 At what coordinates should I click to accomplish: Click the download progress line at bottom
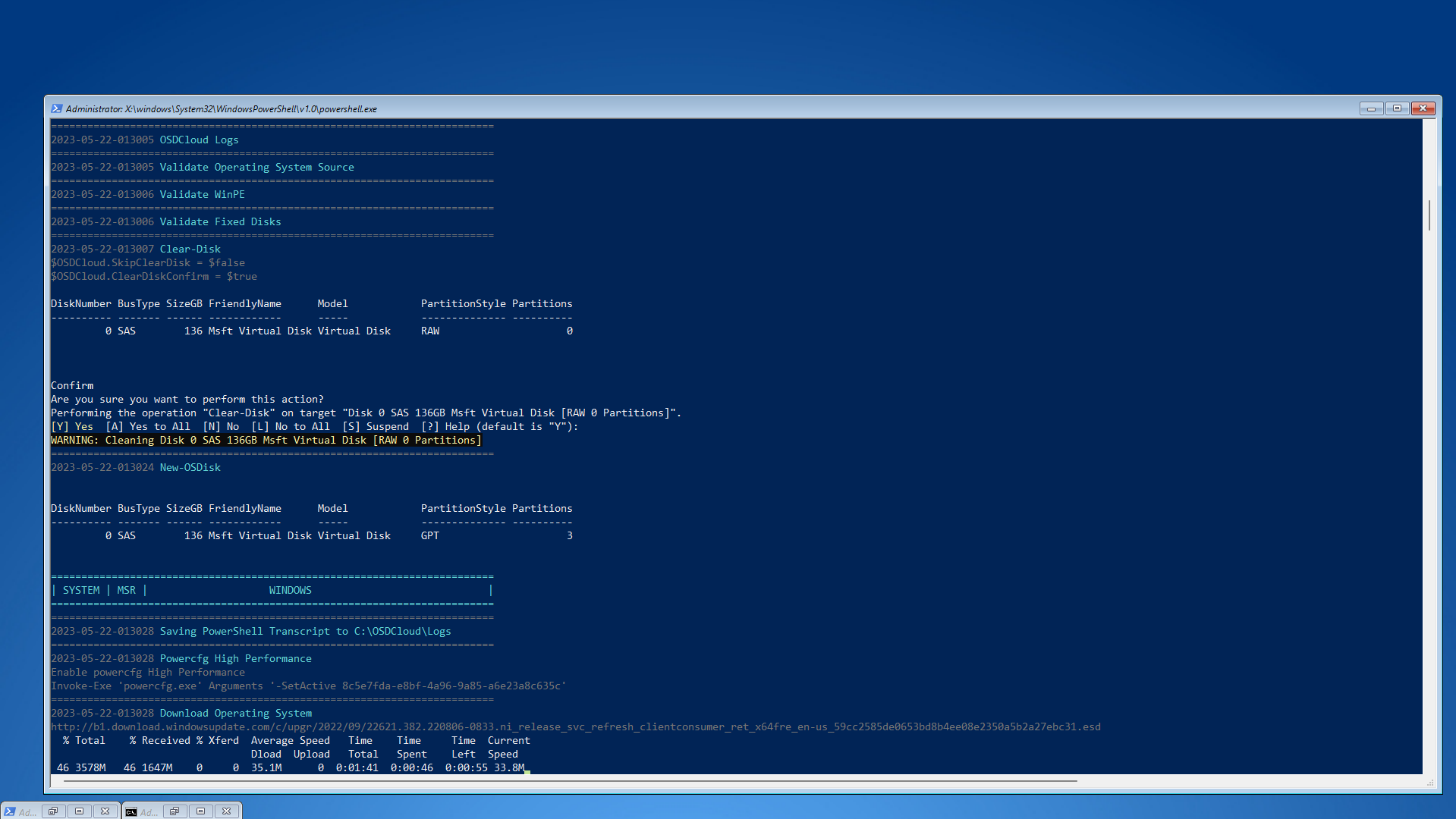[290, 767]
